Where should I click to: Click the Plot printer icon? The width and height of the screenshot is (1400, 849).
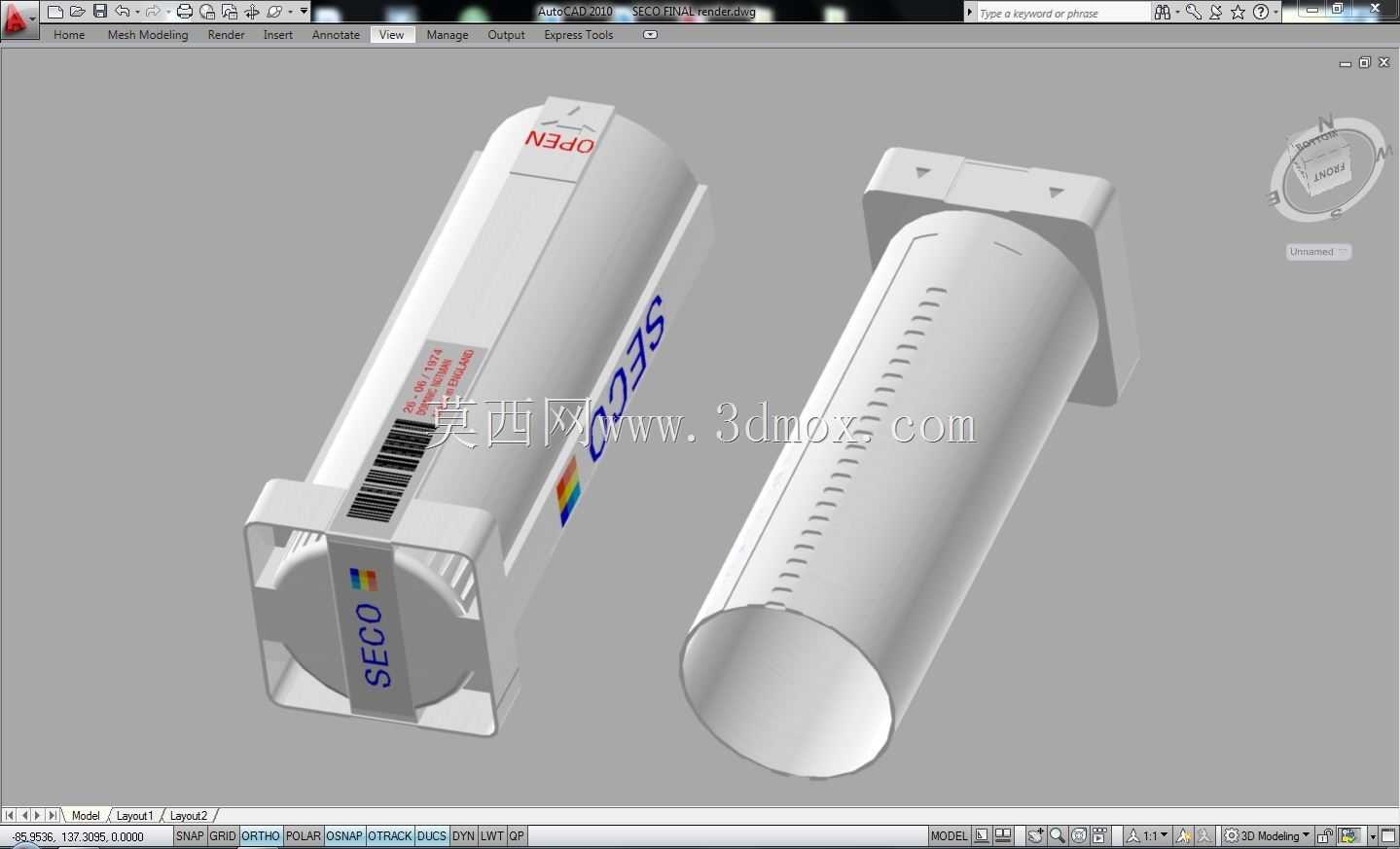tap(184, 12)
